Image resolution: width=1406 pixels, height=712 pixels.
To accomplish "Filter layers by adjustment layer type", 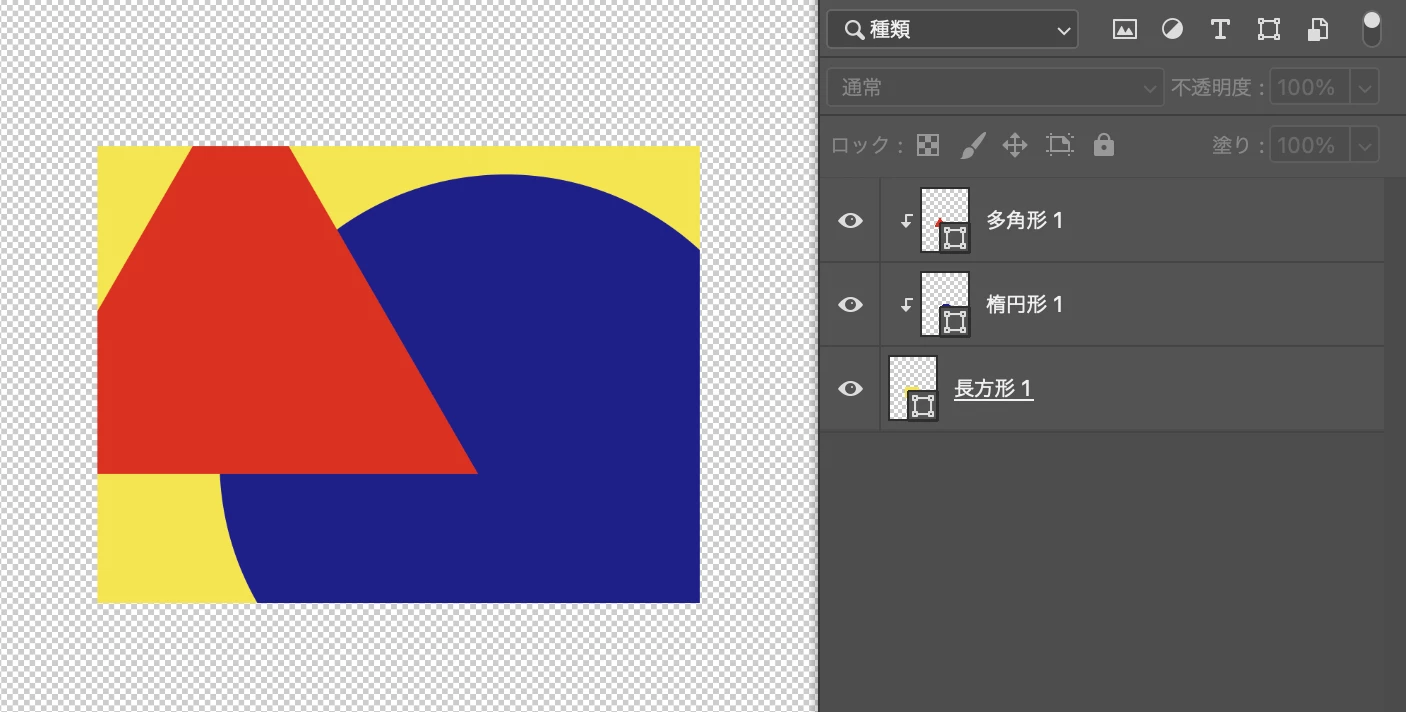I will tap(1172, 30).
